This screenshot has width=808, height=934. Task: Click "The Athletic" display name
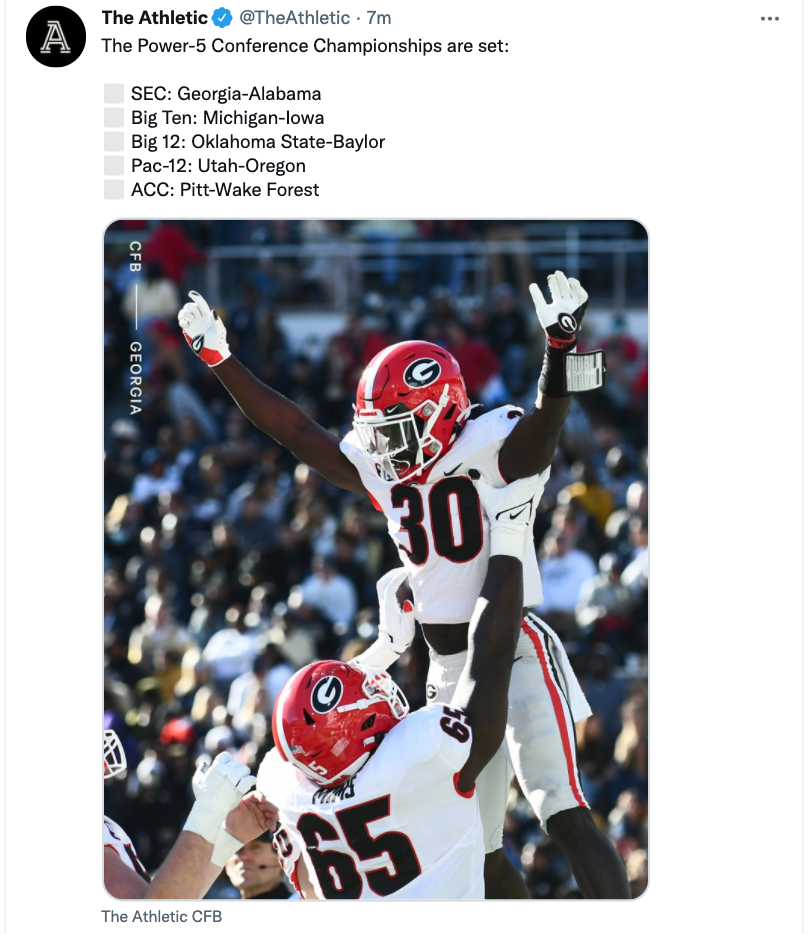click(x=154, y=18)
